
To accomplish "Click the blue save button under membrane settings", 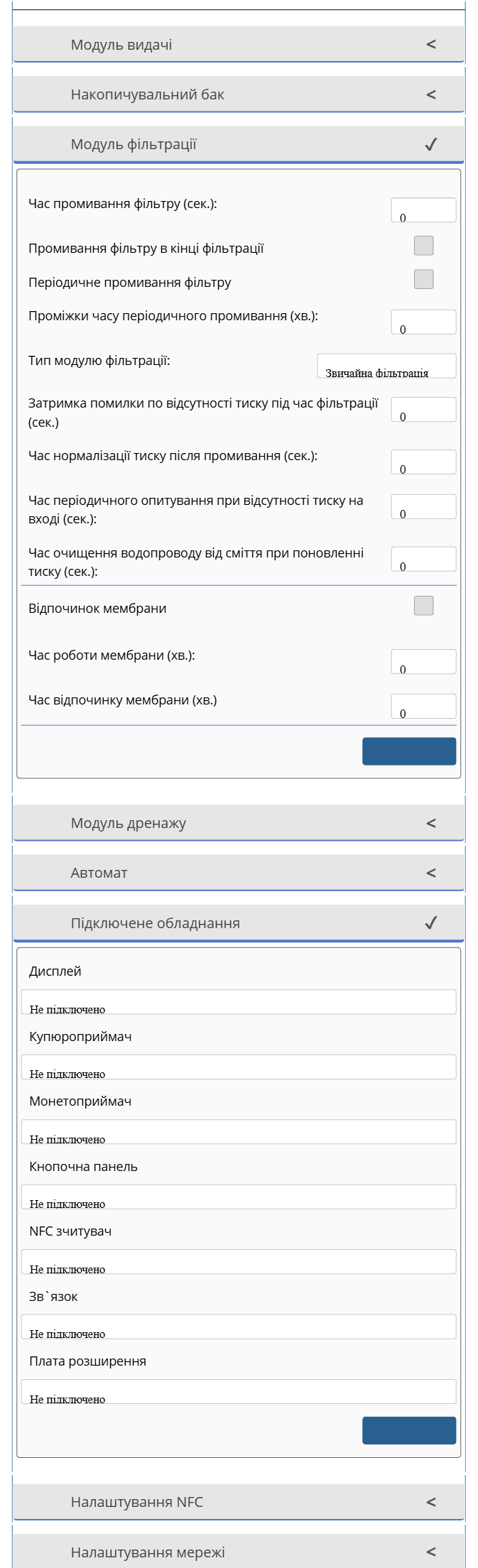I will tap(409, 751).
